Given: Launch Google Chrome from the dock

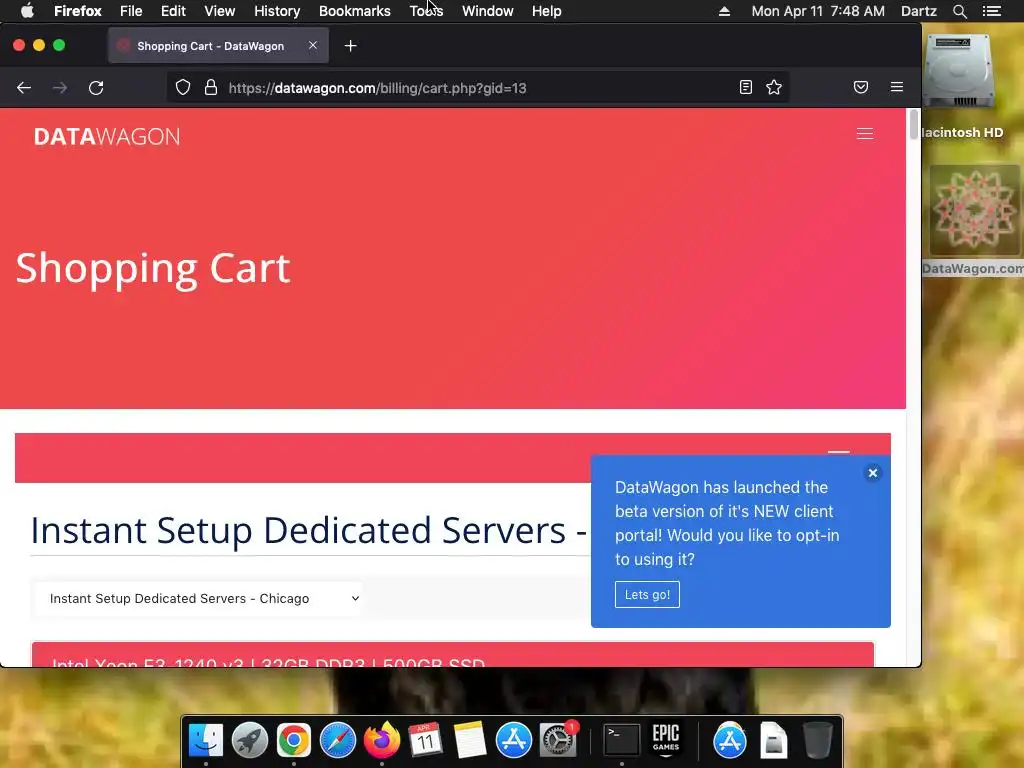Looking at the screenshot, I should pos(293,741).
